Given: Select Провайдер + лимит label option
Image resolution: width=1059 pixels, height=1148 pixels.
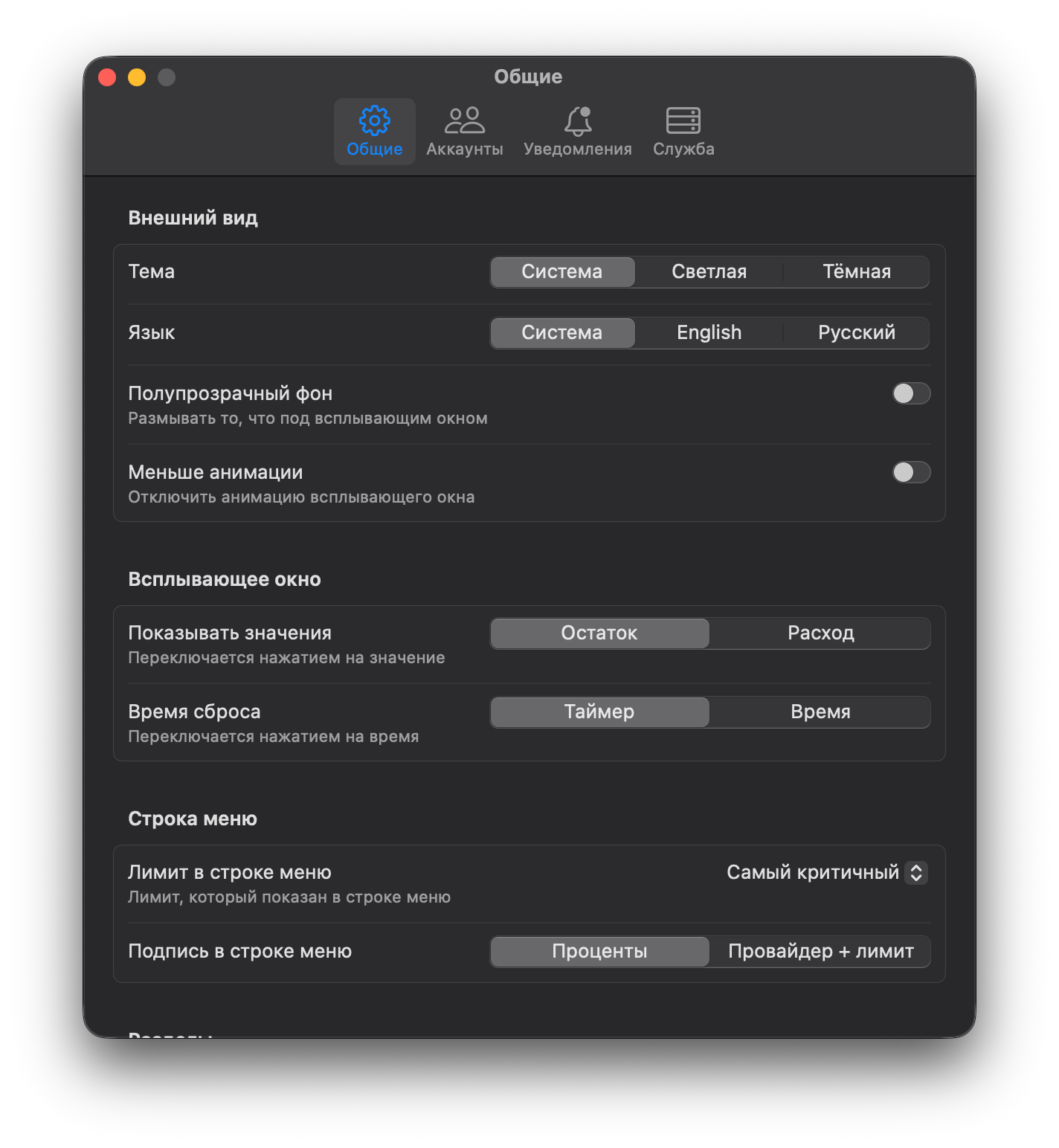Looking at the screenshot, I should pyautogui.click(x=821, y=952).
